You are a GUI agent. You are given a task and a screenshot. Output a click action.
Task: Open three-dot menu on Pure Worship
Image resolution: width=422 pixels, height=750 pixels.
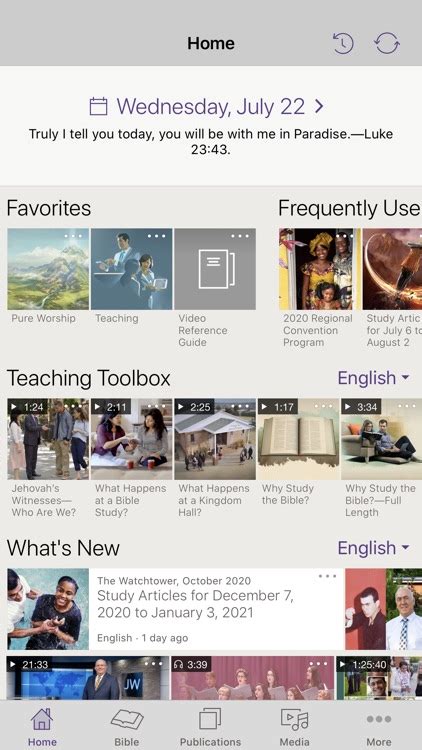pyautogui.click(x=73, y=236)
